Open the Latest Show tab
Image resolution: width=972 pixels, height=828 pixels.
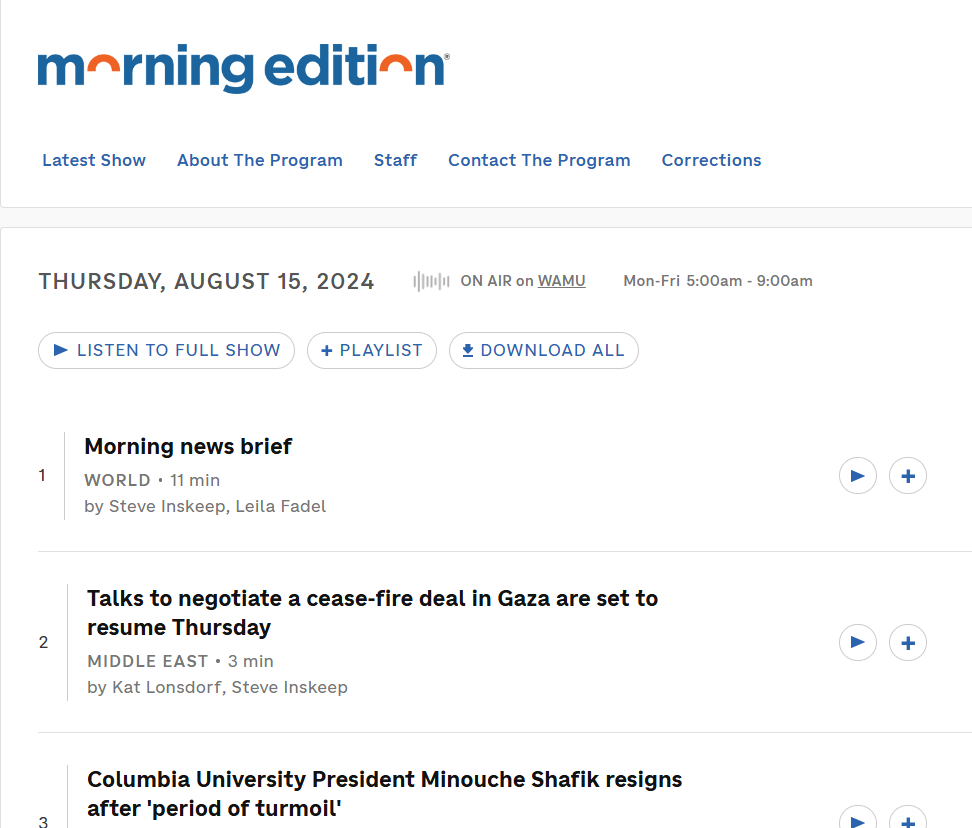tap(94, 161)
